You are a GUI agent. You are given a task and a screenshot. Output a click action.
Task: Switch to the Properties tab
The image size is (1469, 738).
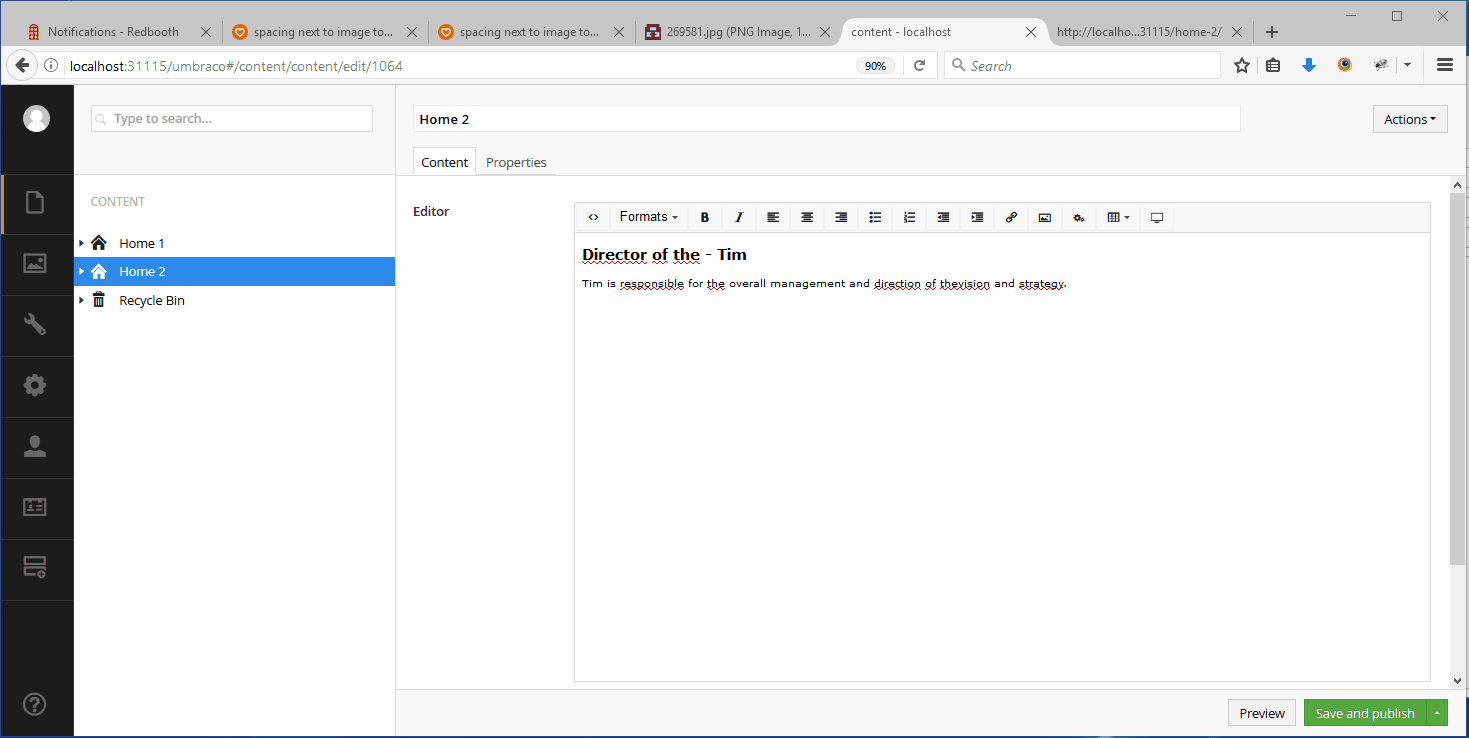pos(516,162)
